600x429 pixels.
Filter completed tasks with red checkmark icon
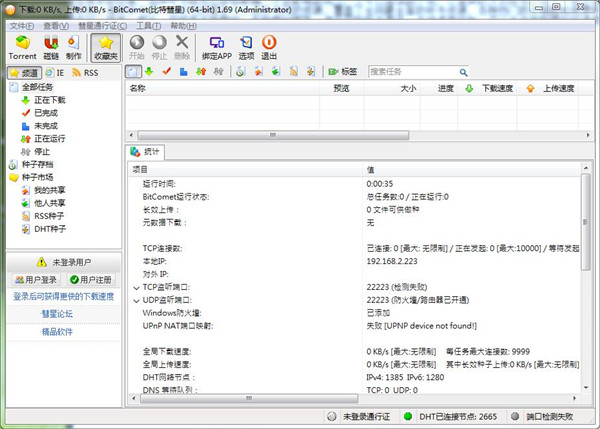166,72
